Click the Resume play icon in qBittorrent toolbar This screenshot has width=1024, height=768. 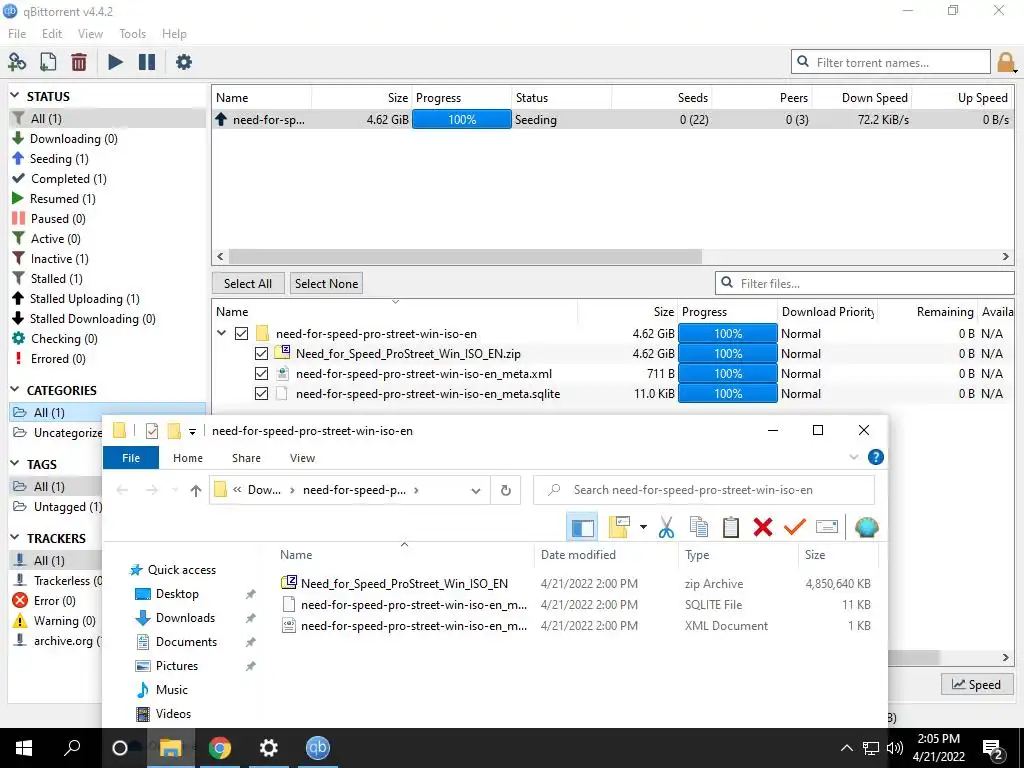point(116,62)
